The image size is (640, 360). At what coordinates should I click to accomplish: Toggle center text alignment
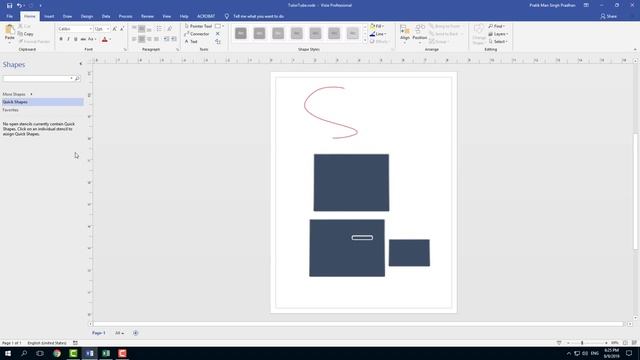coord(142,39)
